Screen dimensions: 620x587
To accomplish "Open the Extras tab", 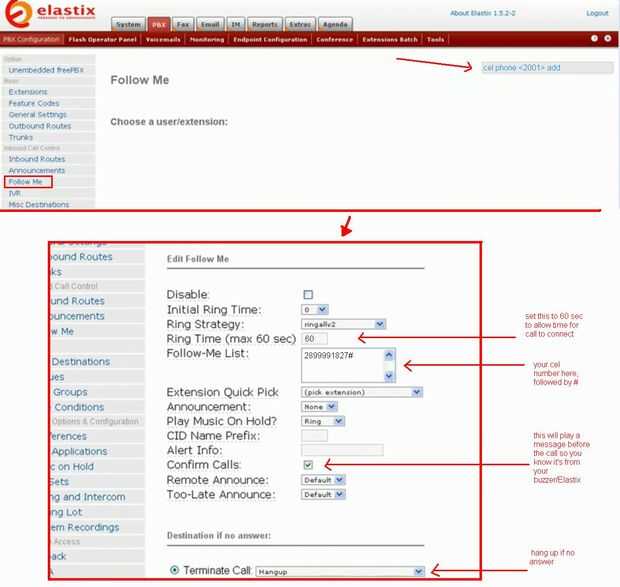I will coord(300,24).
